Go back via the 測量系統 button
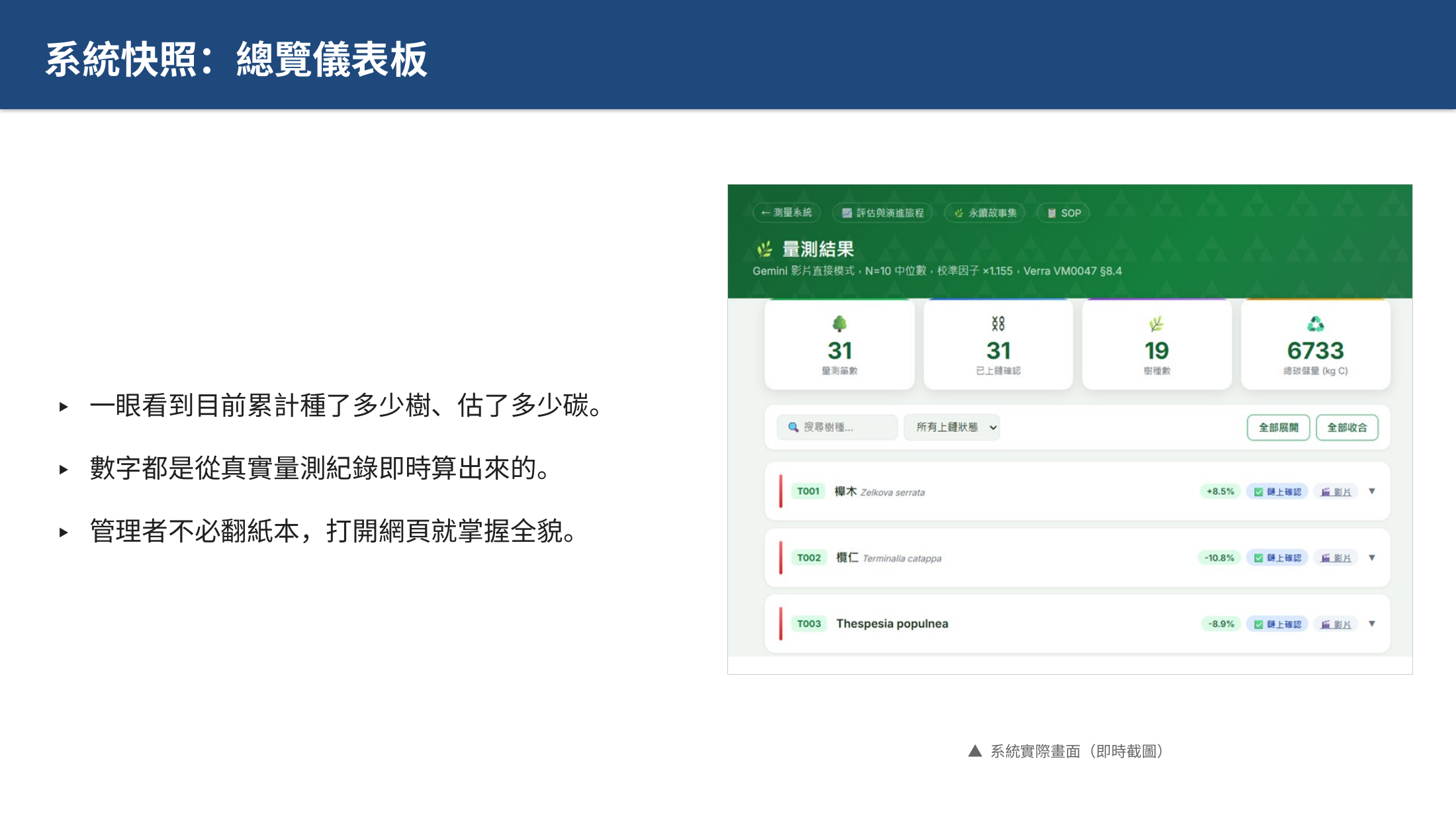1456x819 pixels. point(786,212)
